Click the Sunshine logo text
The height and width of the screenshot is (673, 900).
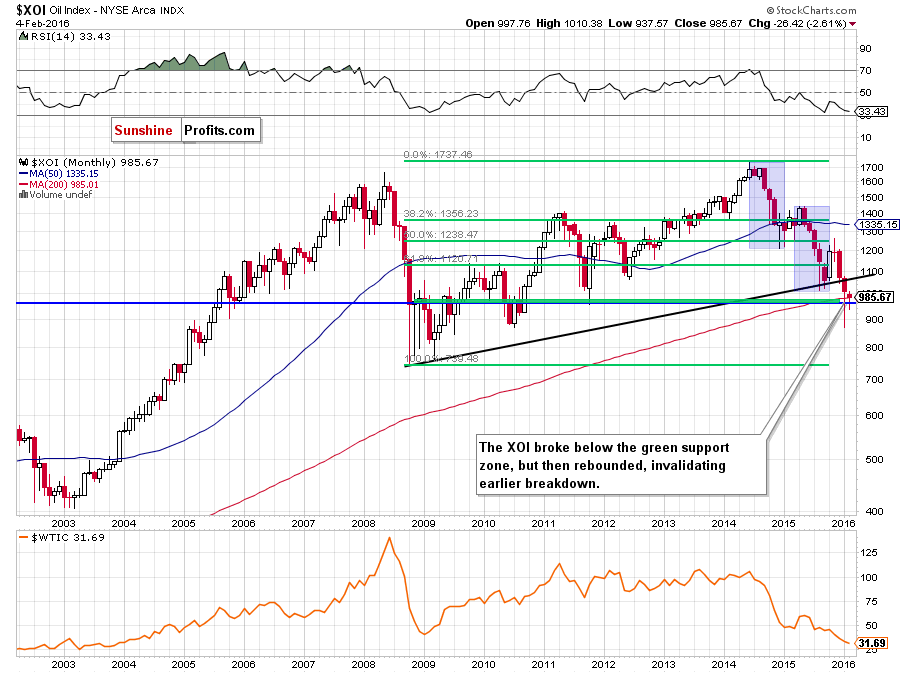143,130
